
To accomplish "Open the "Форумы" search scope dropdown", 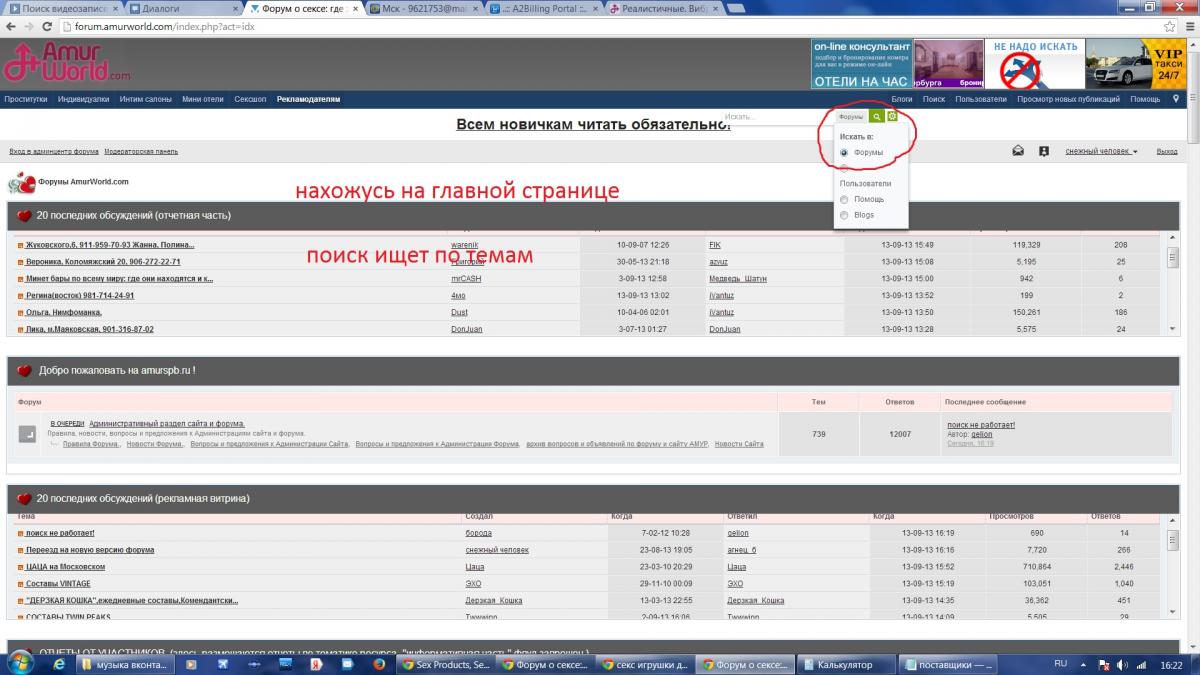I will (851, 117).
